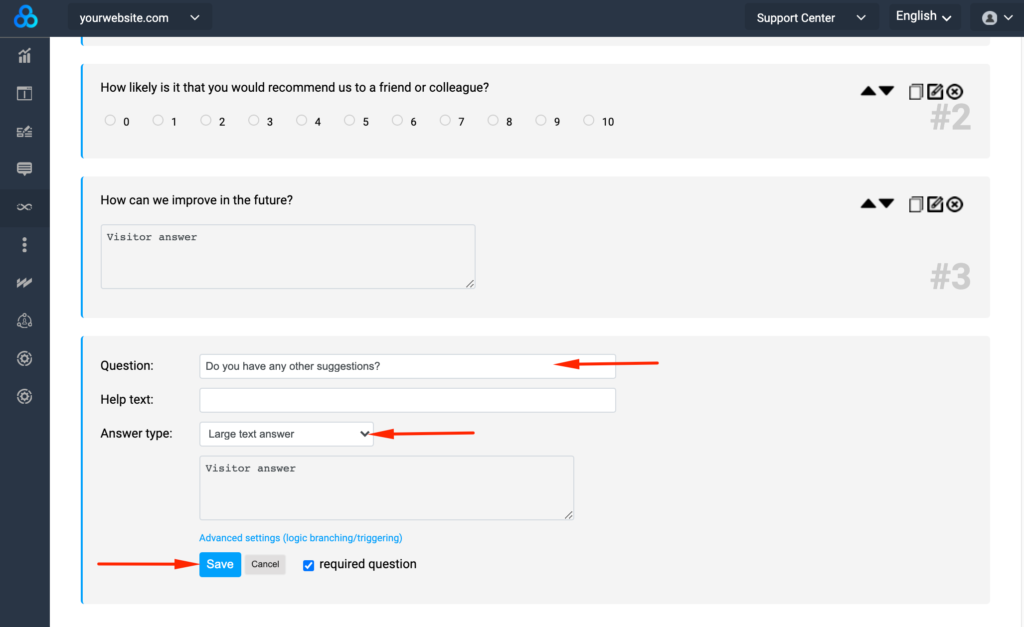The height and width of the screenshot is (627, 1024).
Task: Open the Support Center menu
Action: pyautogui.click(x=810, y=18)
